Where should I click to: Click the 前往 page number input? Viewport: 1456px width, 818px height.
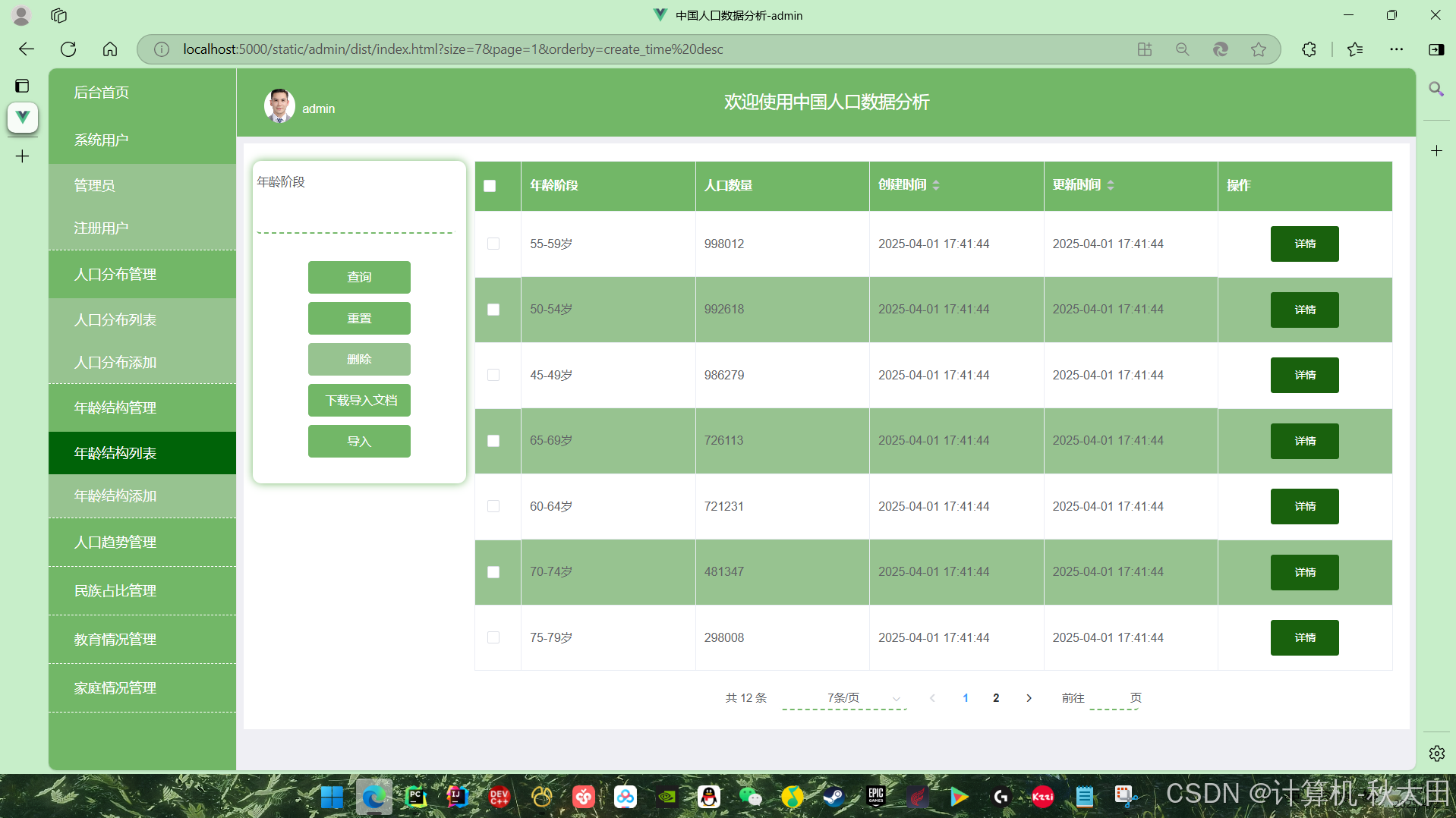tap(1114, 698)
